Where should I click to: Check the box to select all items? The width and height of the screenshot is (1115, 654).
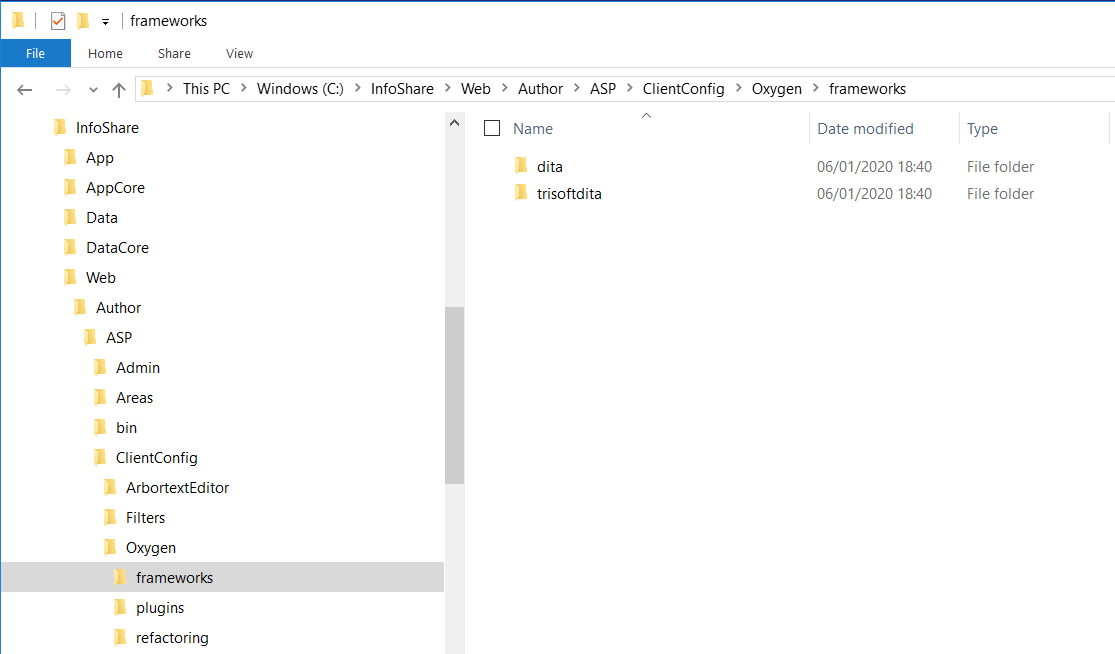(x=492, y=128)
